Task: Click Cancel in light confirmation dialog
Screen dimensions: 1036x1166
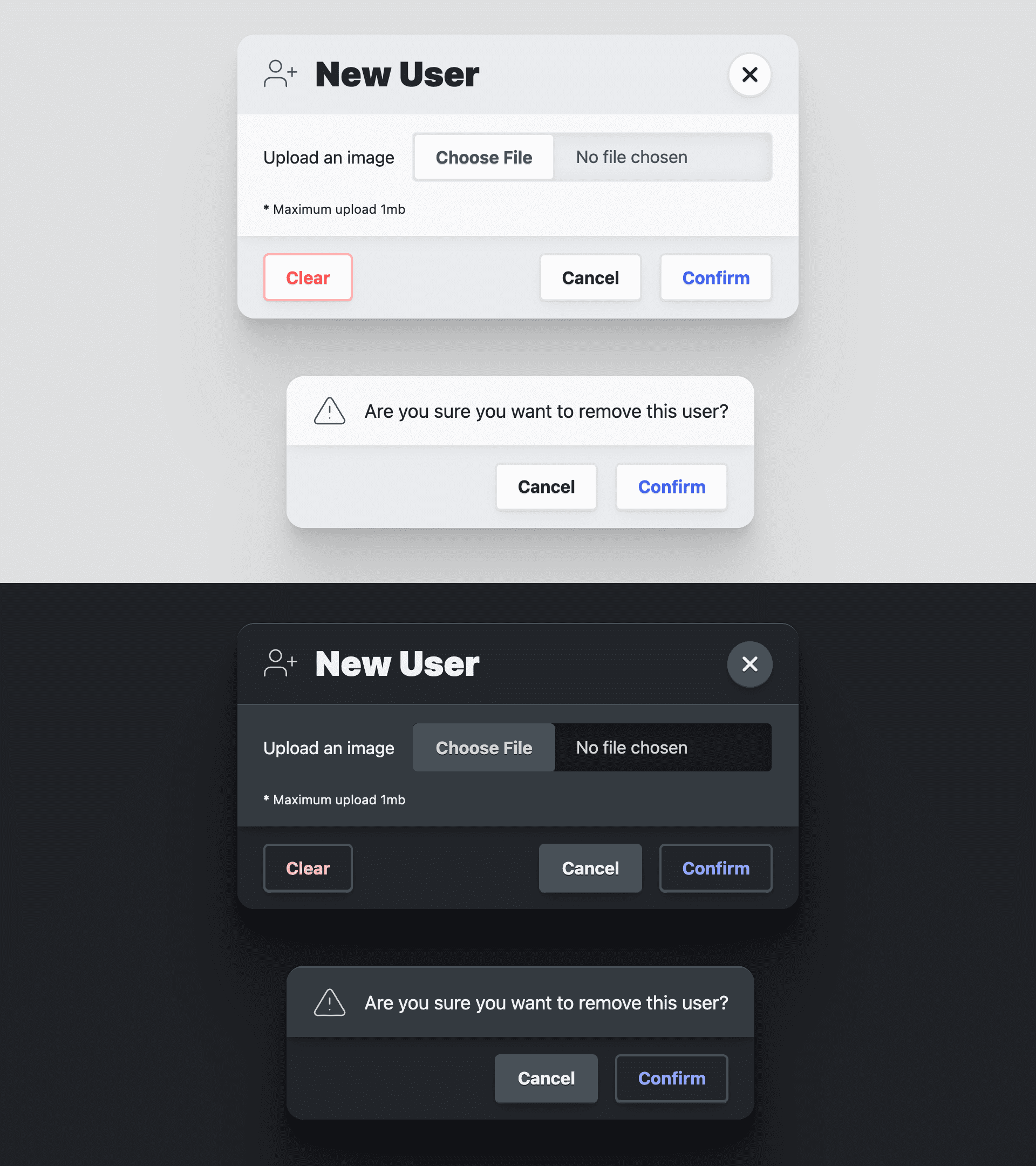Action: (546, 487)
